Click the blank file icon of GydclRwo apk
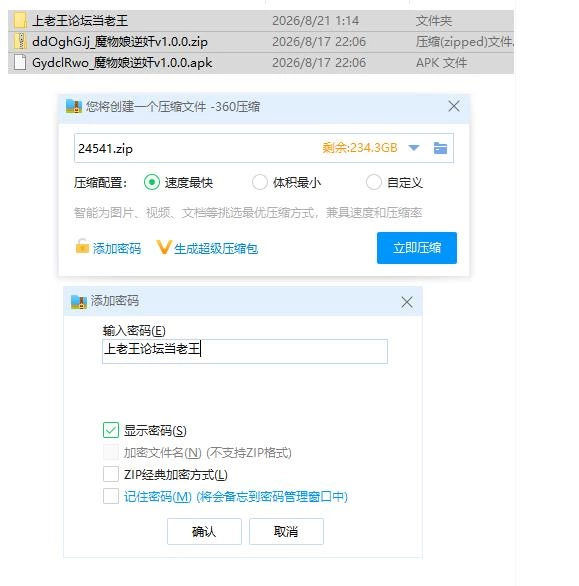Image resolution: width=579 pixels, height=586 pixels. click(20, 62)
